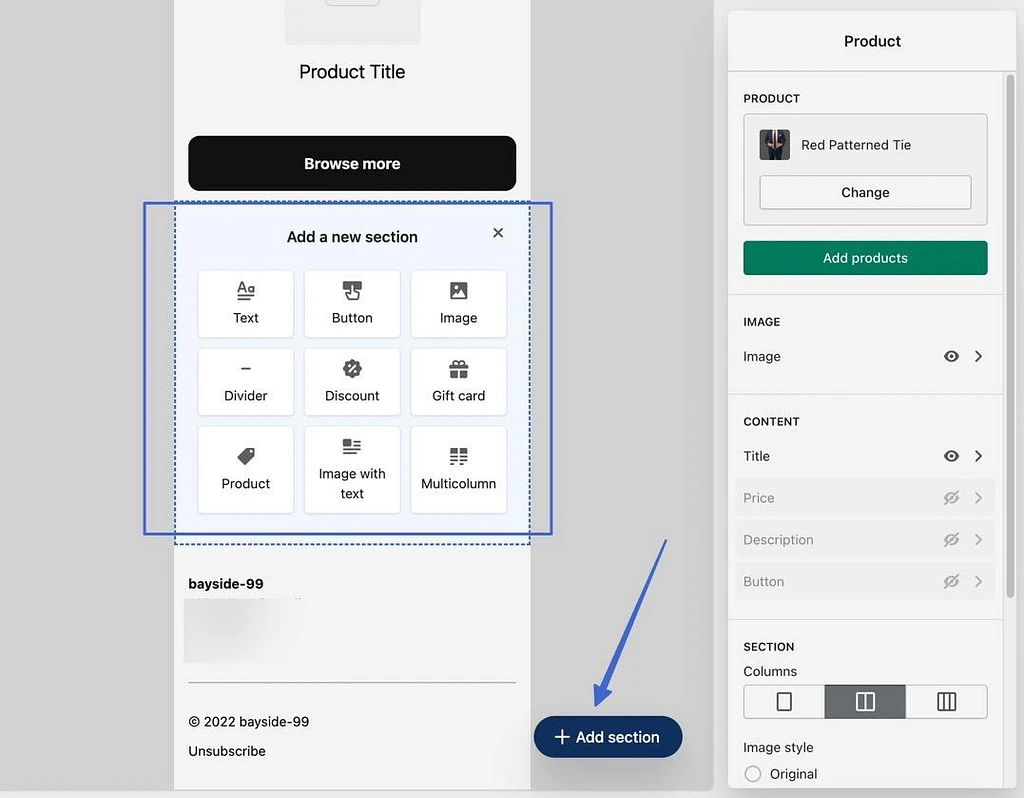Click the Add a new section heading
The width and height of the screenshot is (1024, 798).
[x=352, y=237]
